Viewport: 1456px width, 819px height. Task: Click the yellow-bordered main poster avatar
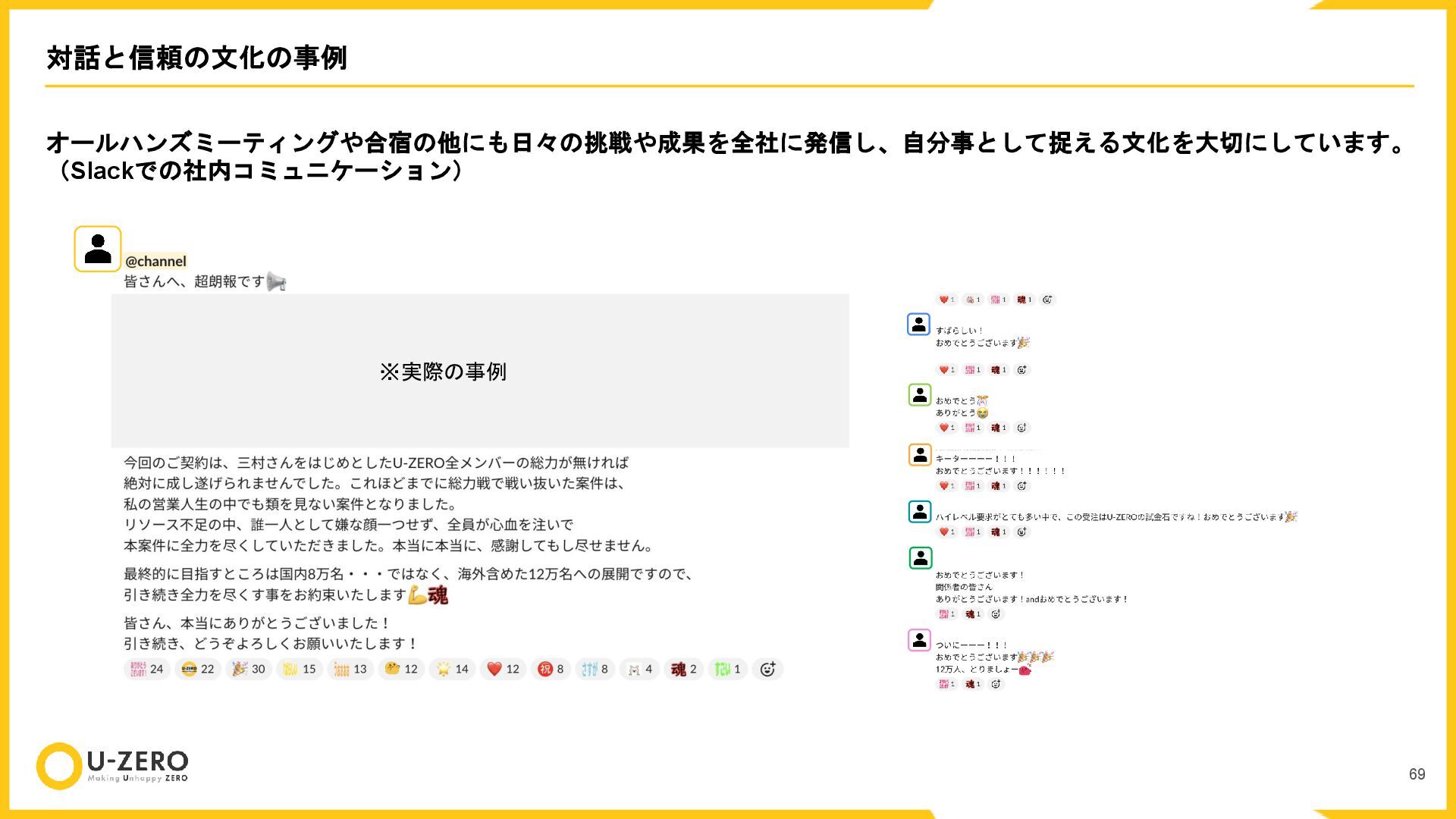(98, 249)
